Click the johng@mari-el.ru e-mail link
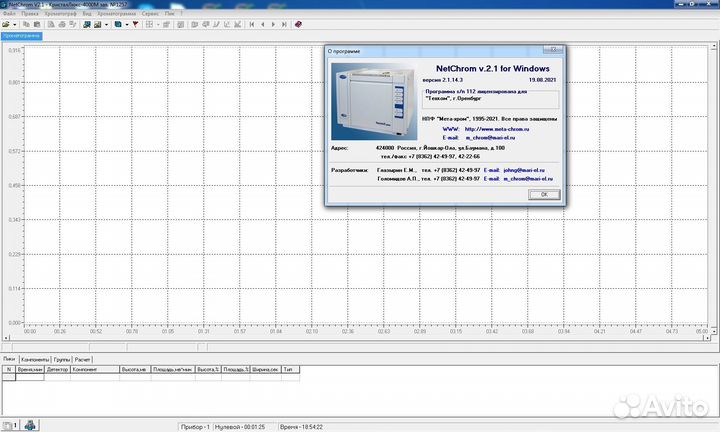 tap(524, 170)
